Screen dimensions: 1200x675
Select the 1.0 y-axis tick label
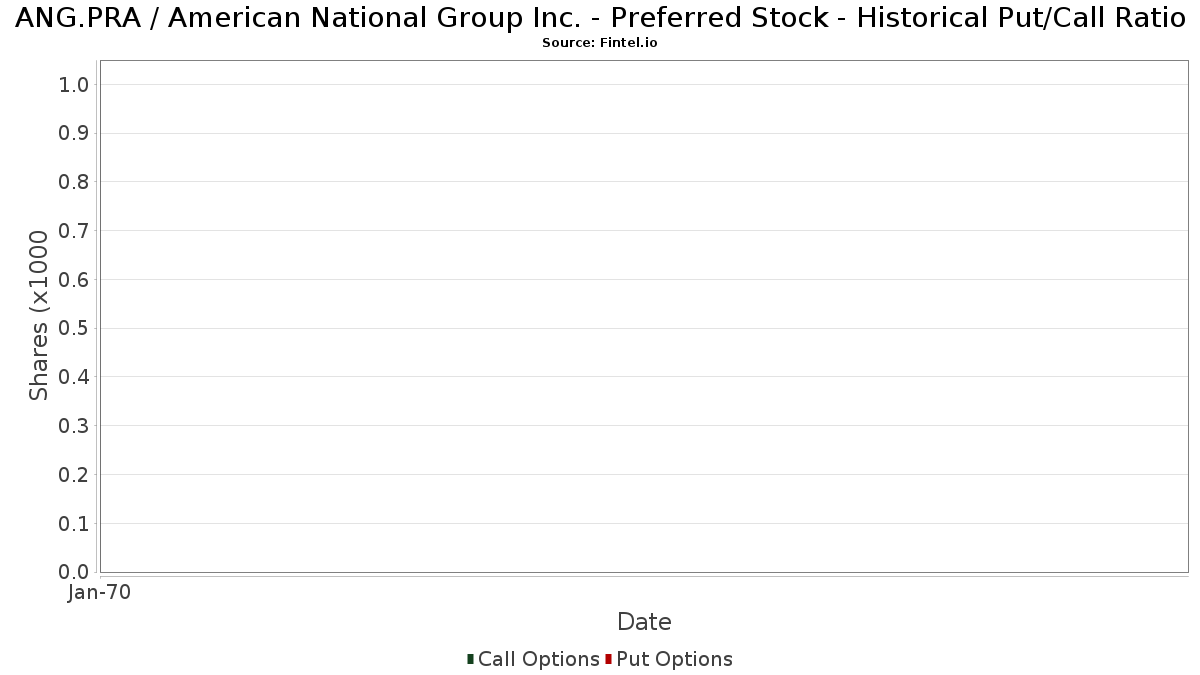coord(74,85)
